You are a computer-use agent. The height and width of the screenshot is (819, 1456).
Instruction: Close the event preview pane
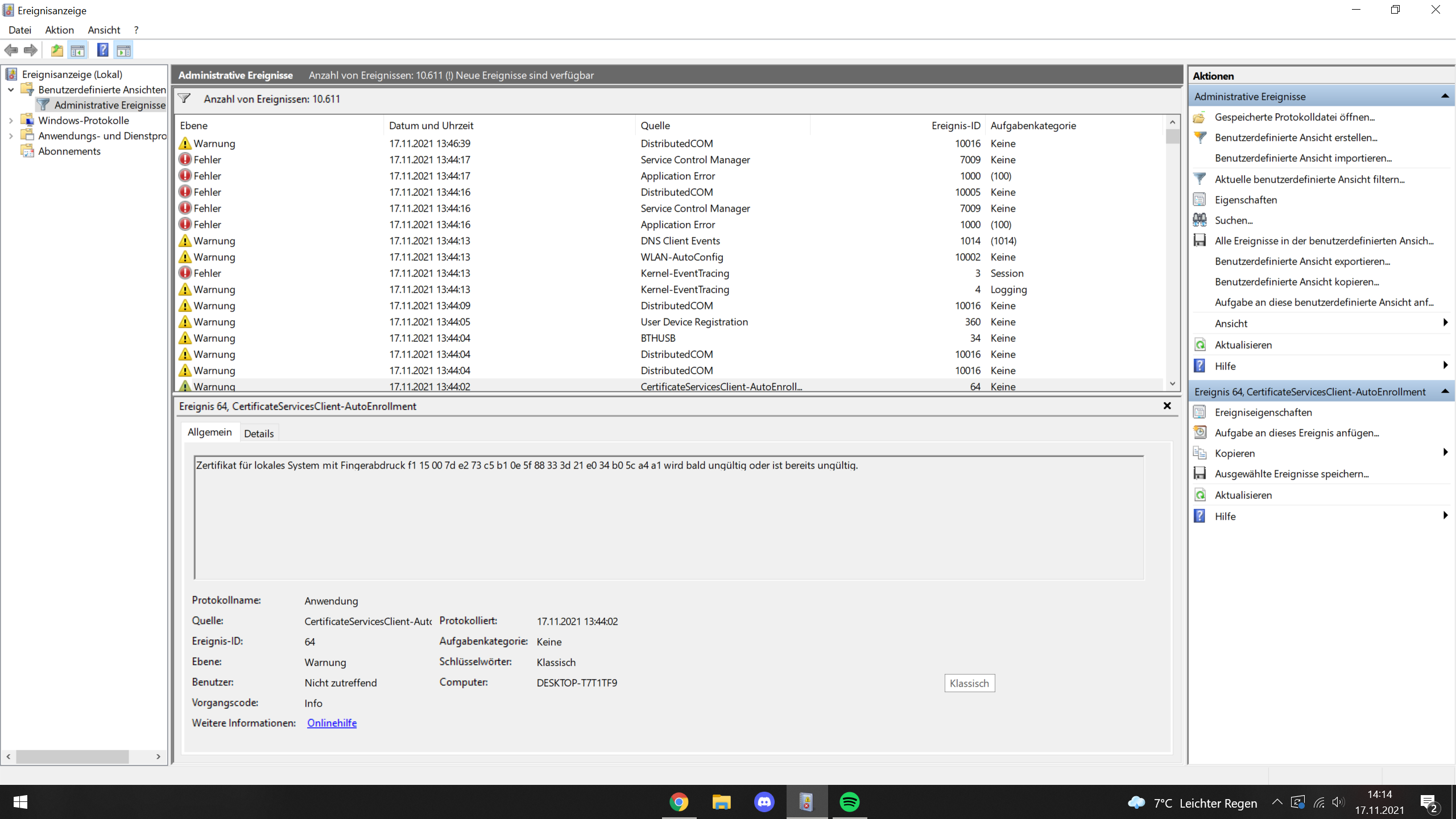tap(1167, 406)
